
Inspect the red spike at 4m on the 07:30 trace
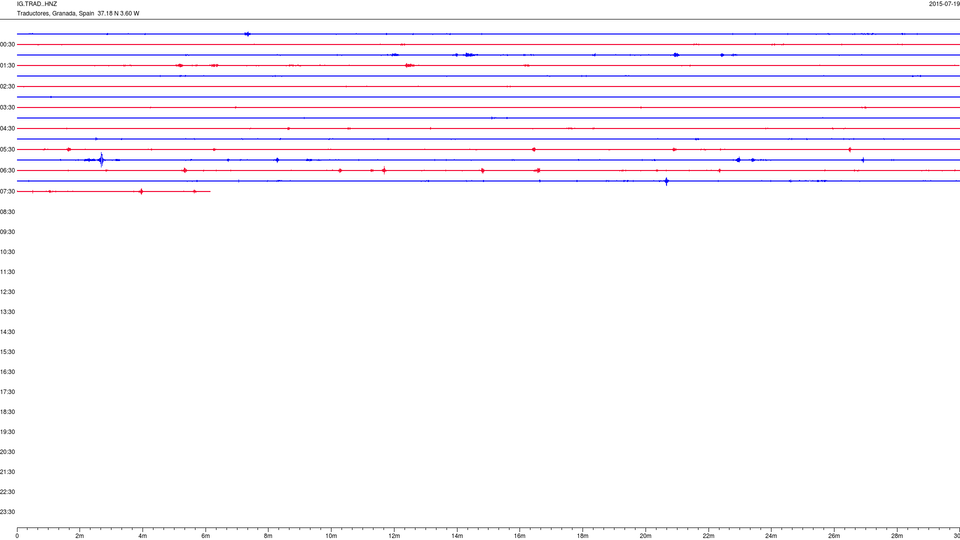point(141,192)
